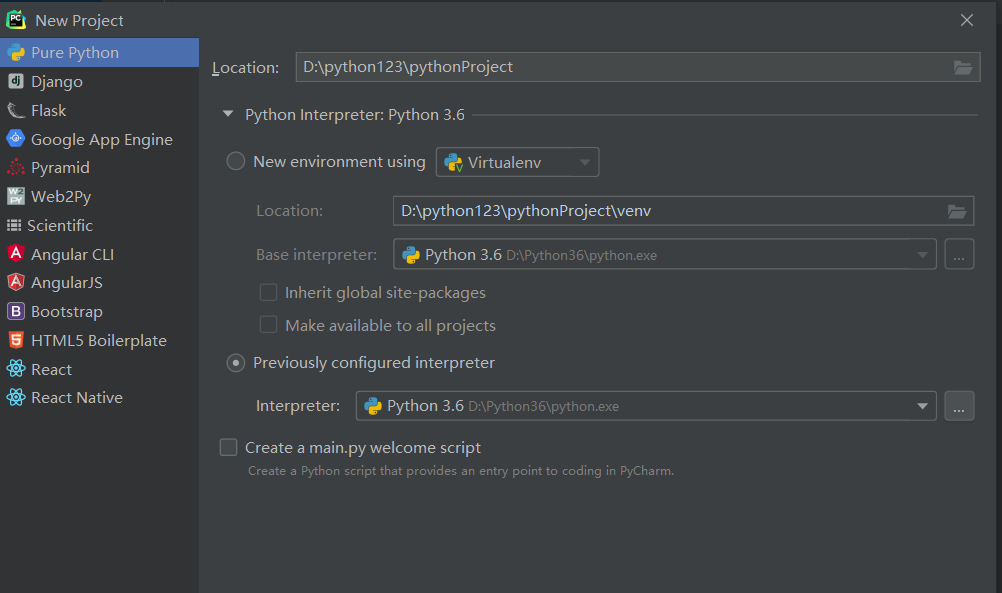Click the Django project type icon

click(x=15, y=82)
